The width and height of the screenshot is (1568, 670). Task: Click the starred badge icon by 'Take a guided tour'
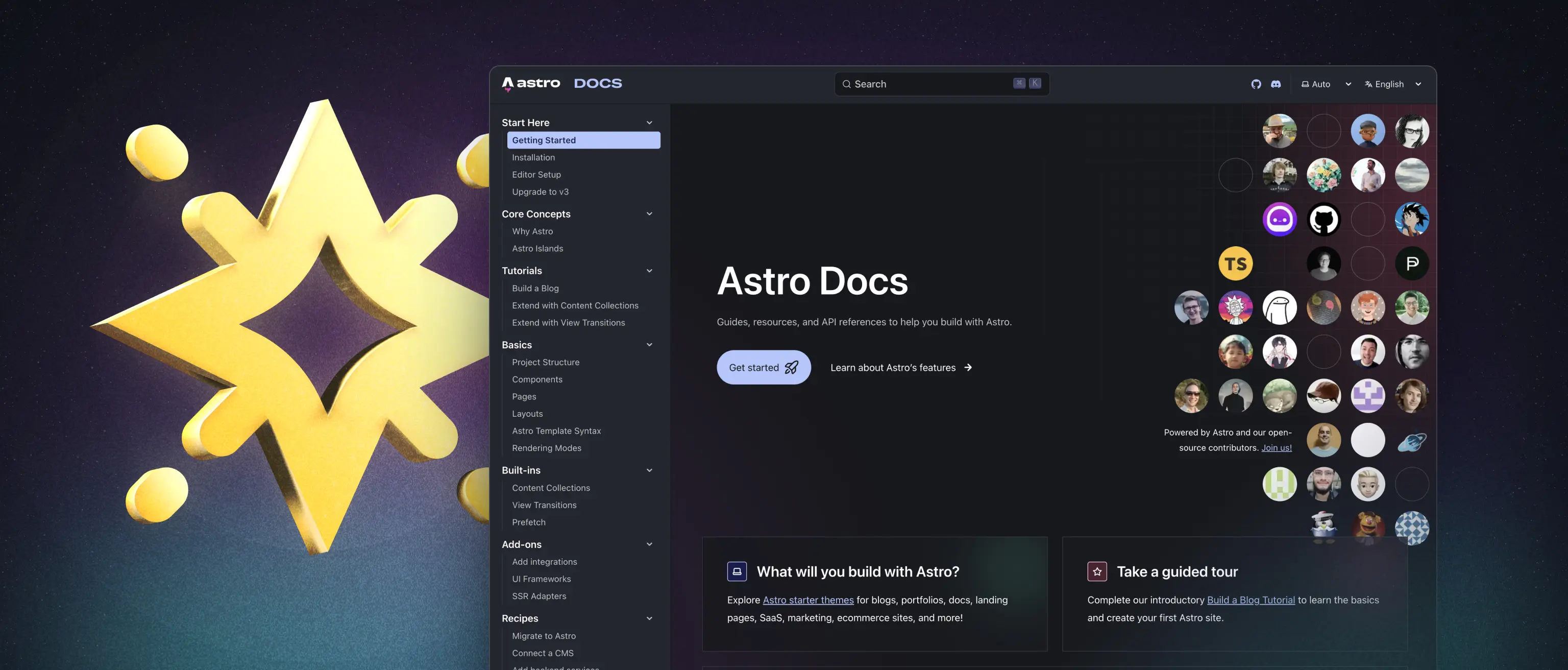point(1096,571)
